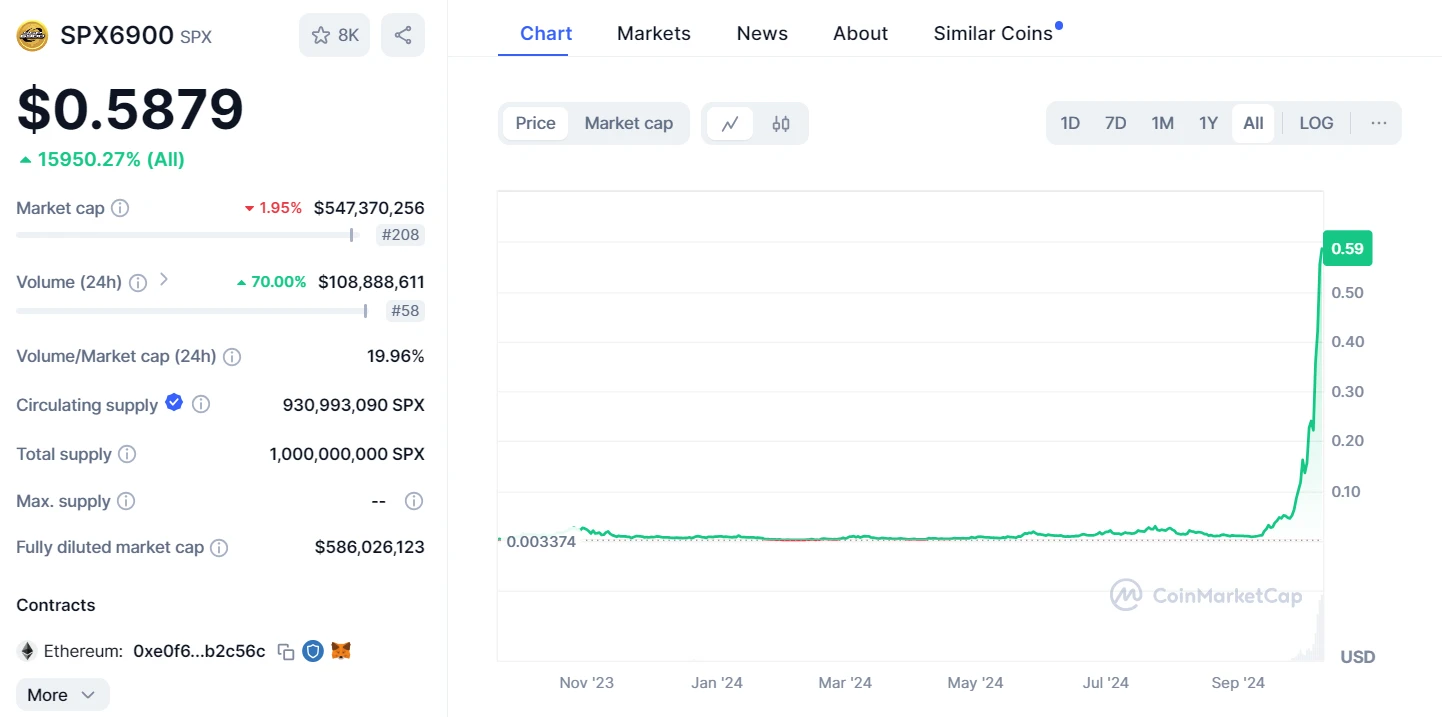Set chart range to 1Y
This screenshot has height=717, width=1442.
point(1208,123)
